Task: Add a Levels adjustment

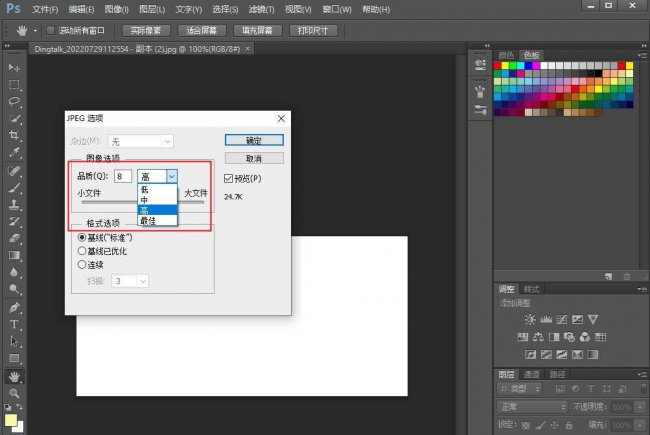Action: pos(546,319)
